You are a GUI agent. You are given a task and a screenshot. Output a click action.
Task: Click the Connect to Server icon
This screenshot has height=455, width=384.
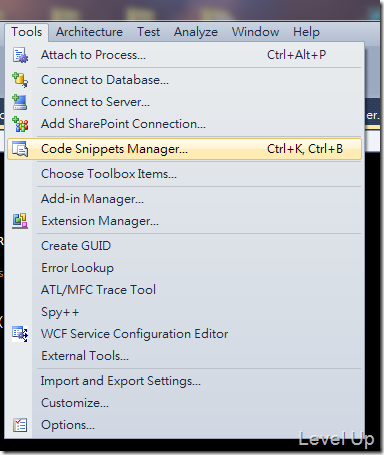[x=20, y=102]
